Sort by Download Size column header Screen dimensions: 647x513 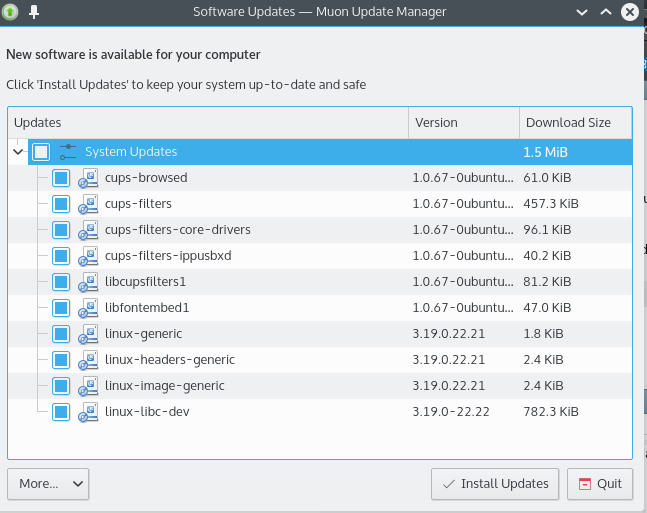tap(575, 123)
